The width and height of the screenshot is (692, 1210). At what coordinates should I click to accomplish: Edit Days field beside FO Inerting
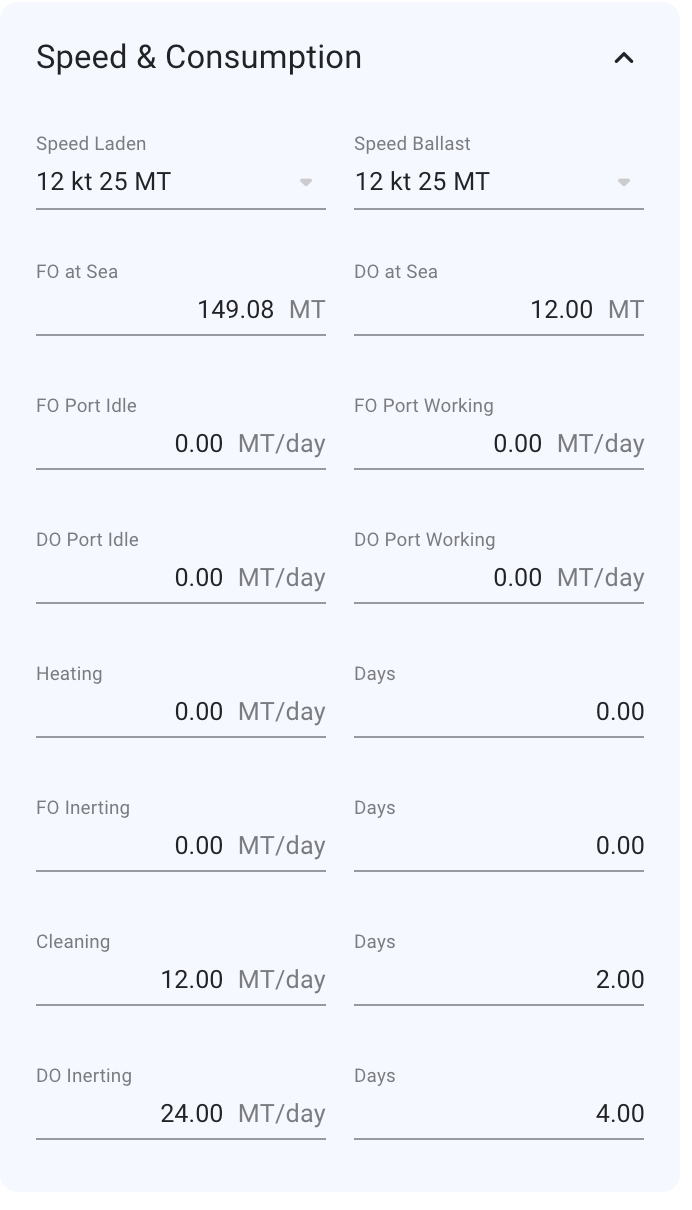click(x=498, y=846)
